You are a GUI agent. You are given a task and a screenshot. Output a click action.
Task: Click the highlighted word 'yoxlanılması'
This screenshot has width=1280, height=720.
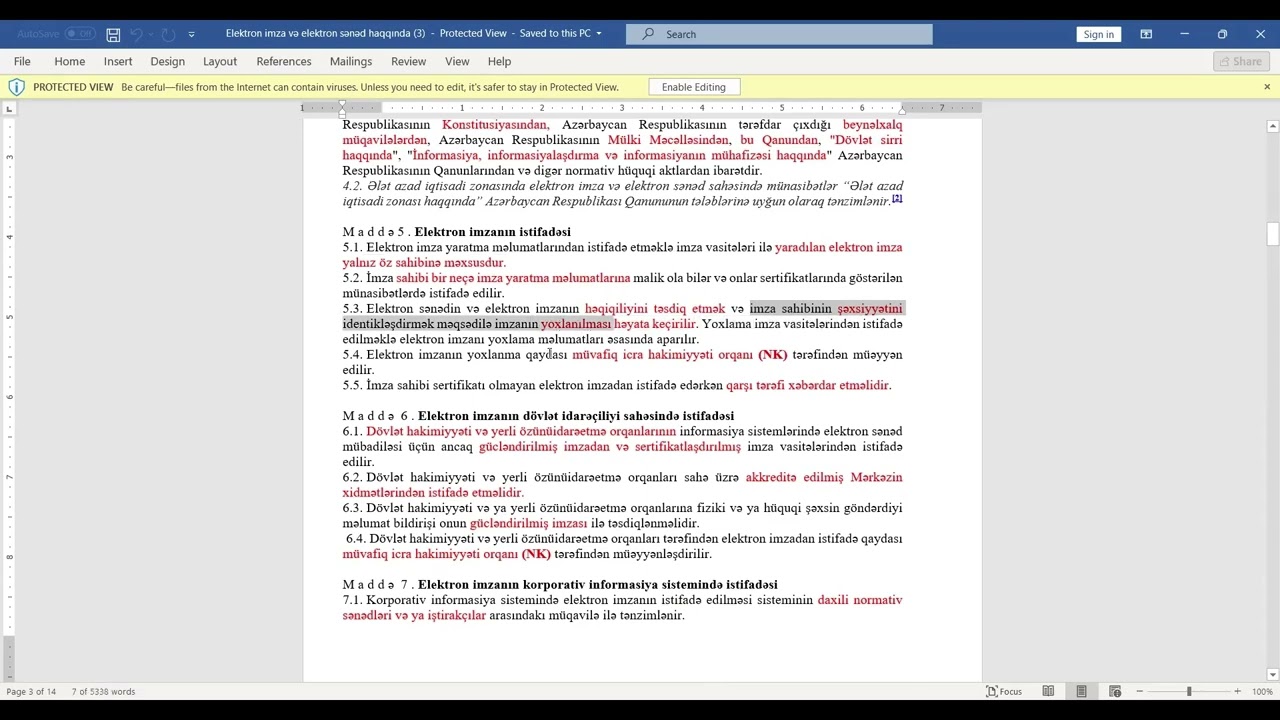point(576,324)
